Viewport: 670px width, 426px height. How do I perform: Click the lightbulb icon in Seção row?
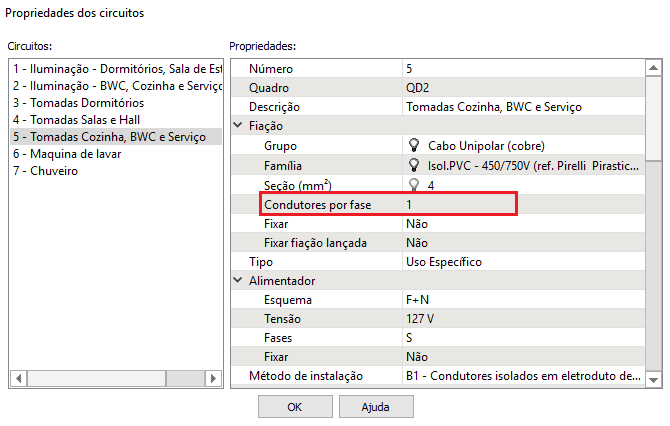tap(413, 184)
